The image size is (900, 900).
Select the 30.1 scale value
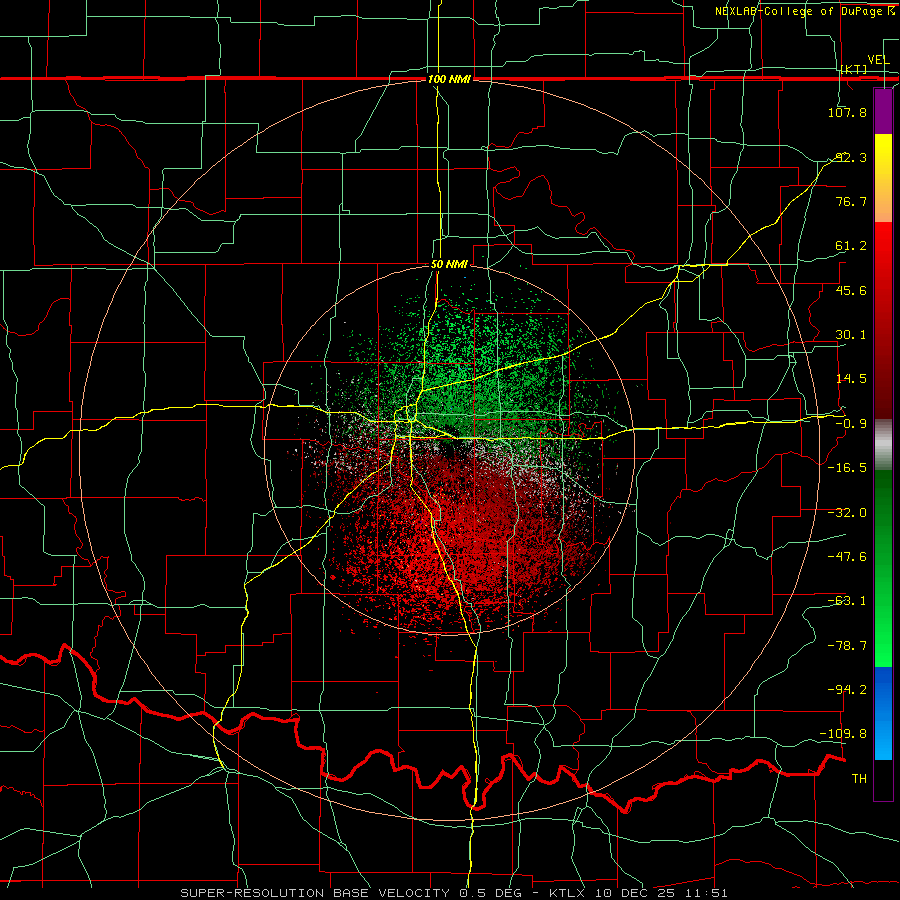[851, 335]
